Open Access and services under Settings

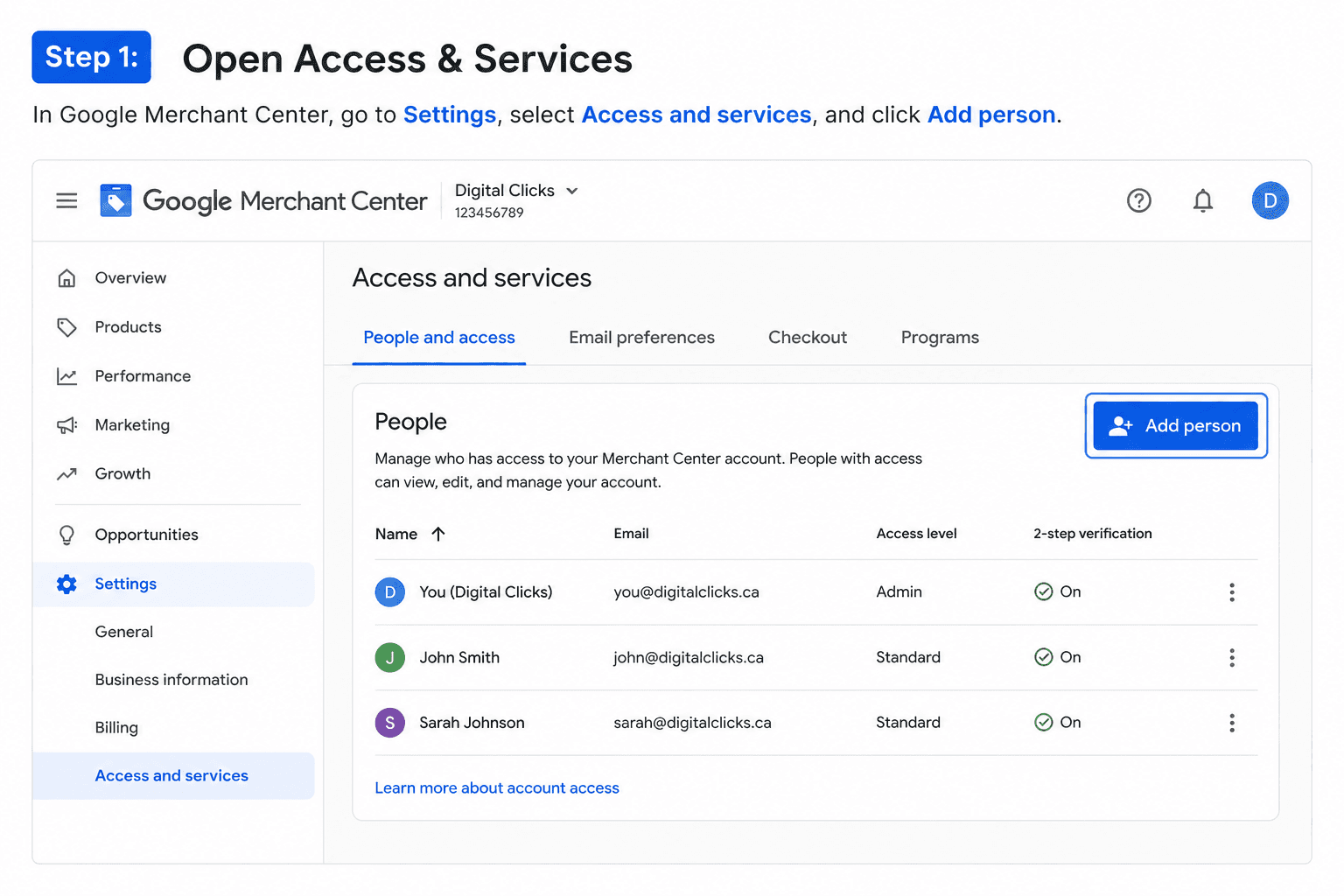point(173,776)
